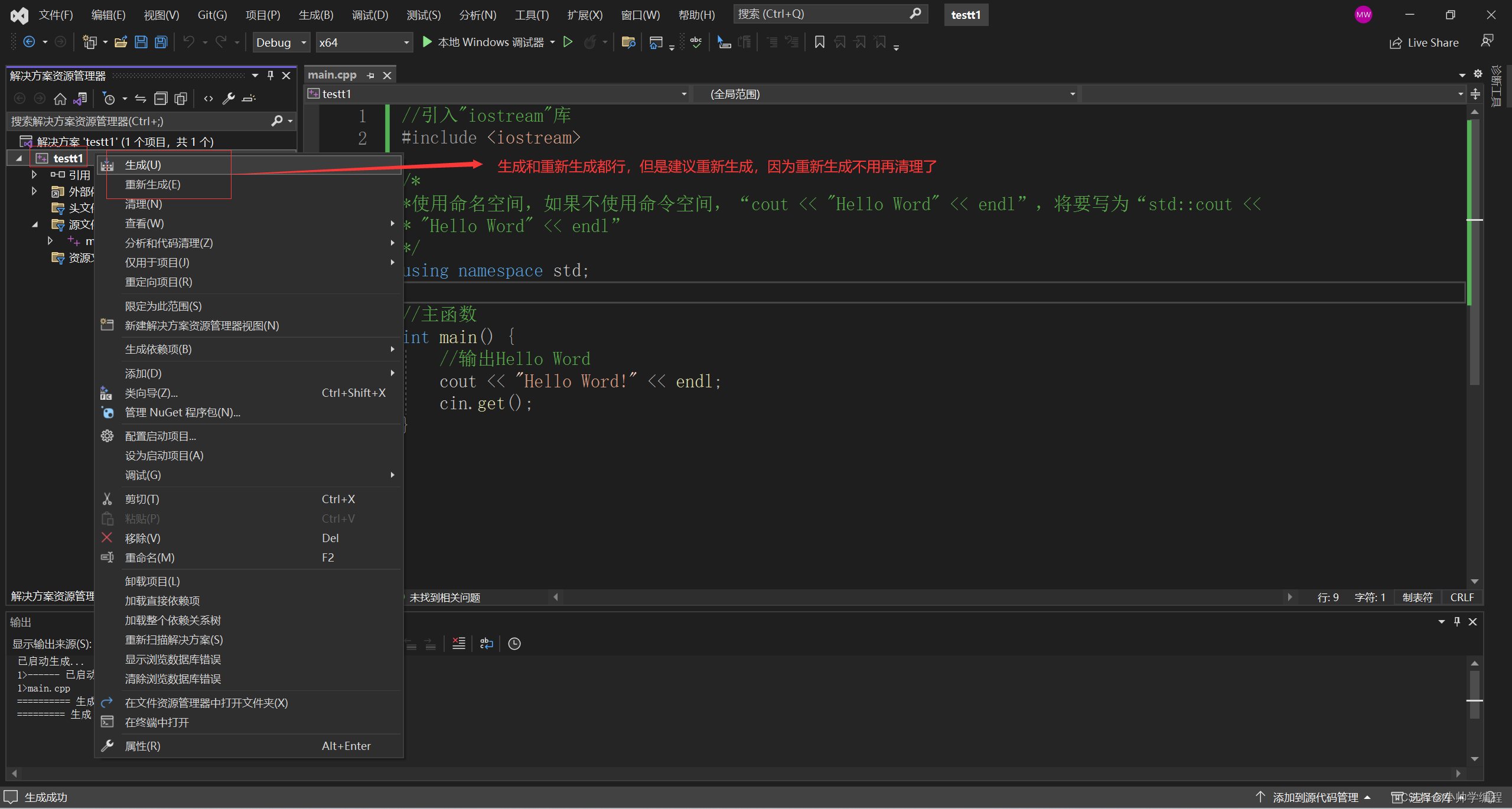This screenshot has height=809, width=1512.
Task: Clear all output with the red X list icon
Action: [x=459, y=643]
